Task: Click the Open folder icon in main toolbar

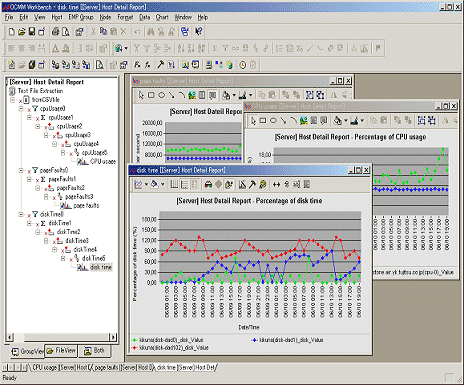Action: pyautogui.click(x=21, y=32)
